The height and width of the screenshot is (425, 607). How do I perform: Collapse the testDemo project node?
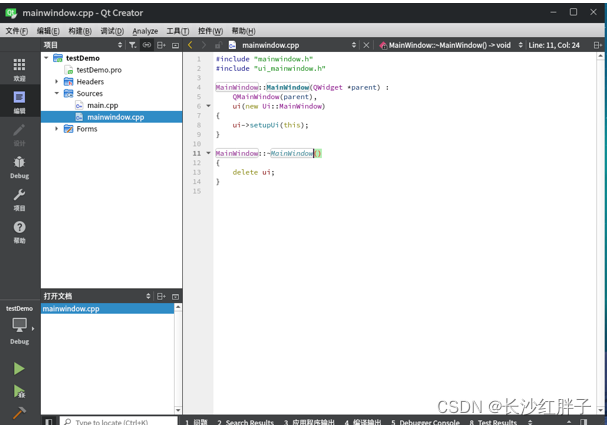[x=46, y=58]
